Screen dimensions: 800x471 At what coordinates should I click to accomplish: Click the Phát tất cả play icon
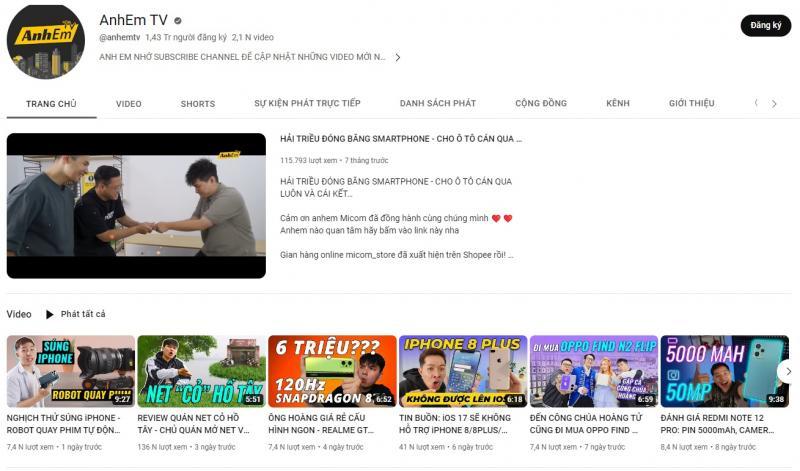(49, 314)
